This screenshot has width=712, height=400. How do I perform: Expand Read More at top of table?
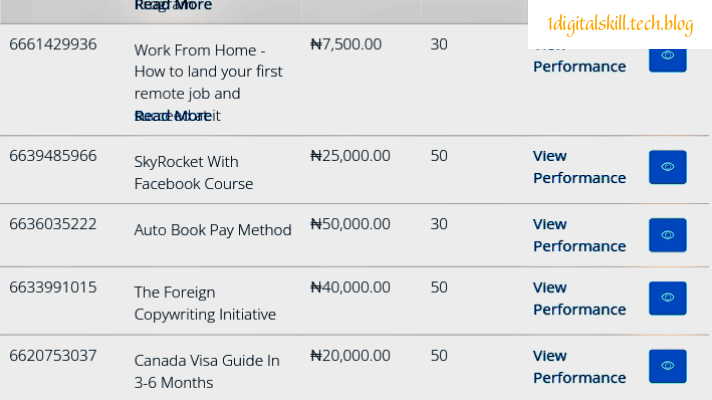click(x=172, y=5)
